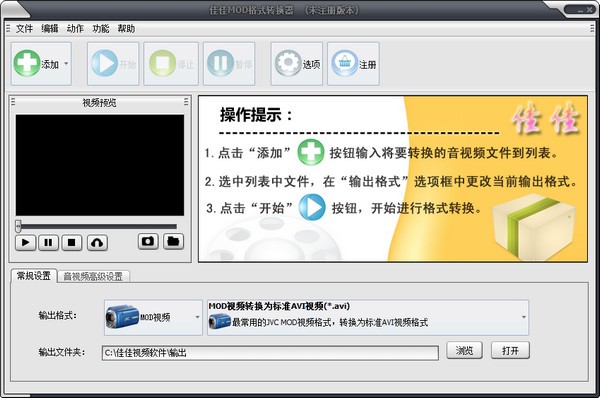Open Options (选项) gear button
600x398 pixels.
297,64
